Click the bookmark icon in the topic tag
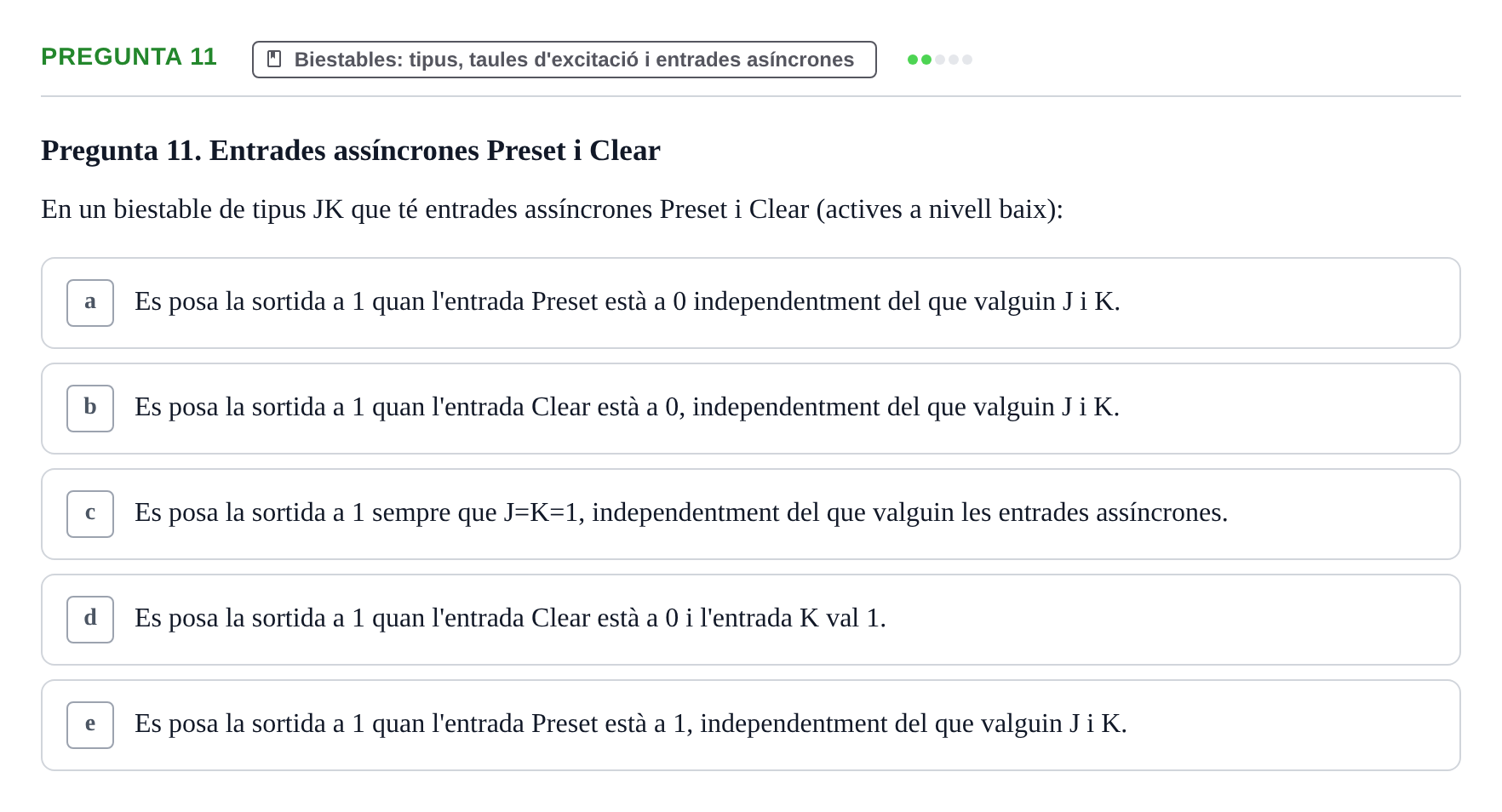1502x812 pixels. point(274,59)
